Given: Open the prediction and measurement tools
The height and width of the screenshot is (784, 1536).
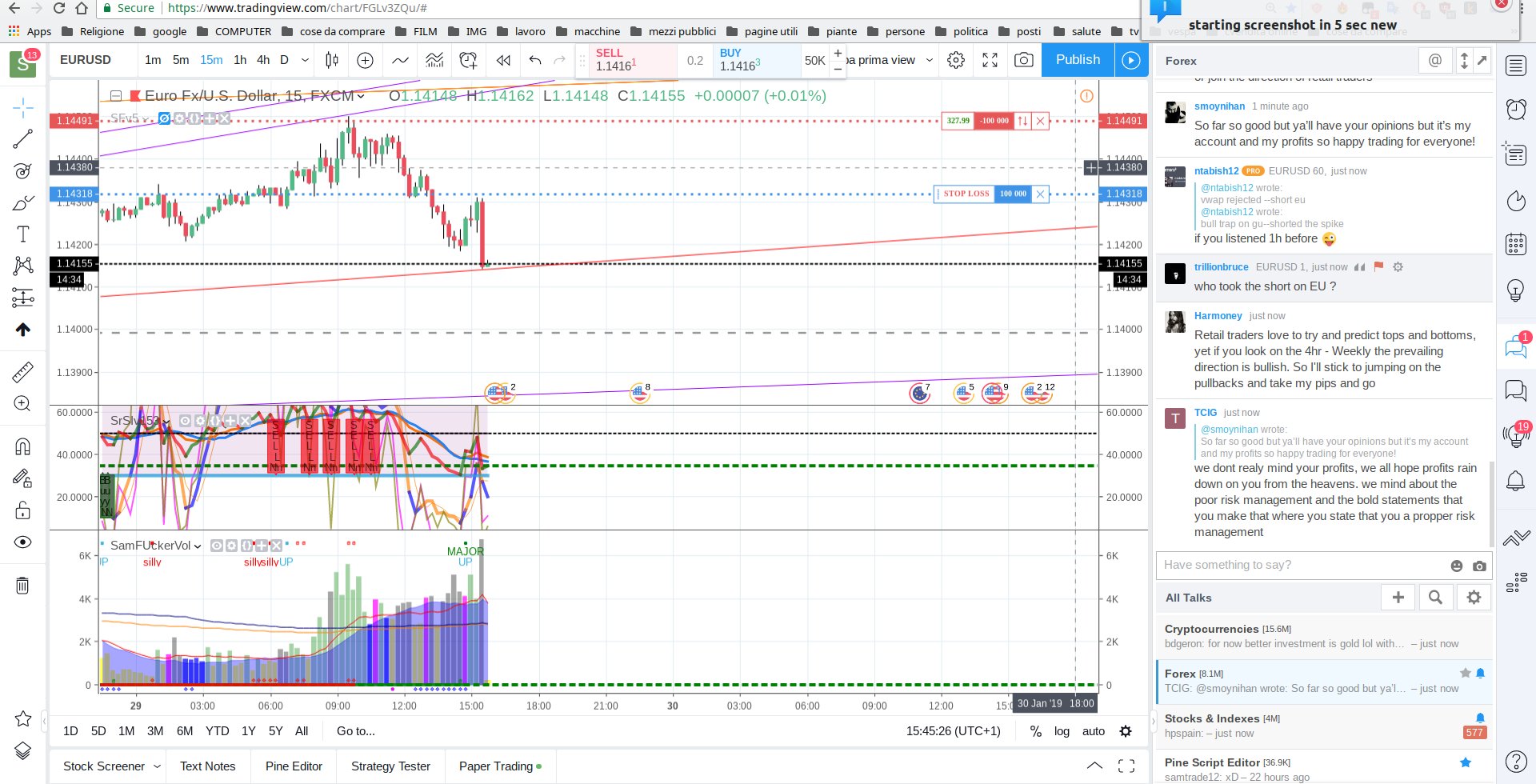Looking at the screenshot, I should click(x=23, y=298).
